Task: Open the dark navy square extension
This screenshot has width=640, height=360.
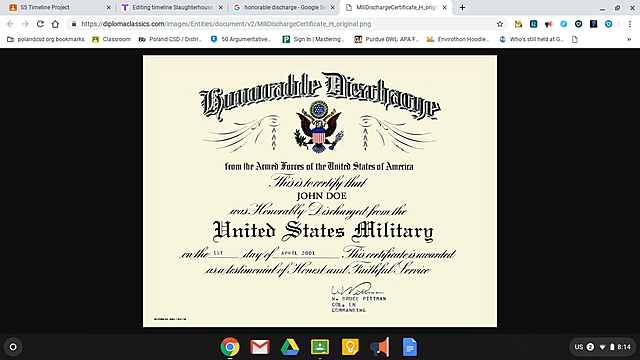Action: [593, 24]
